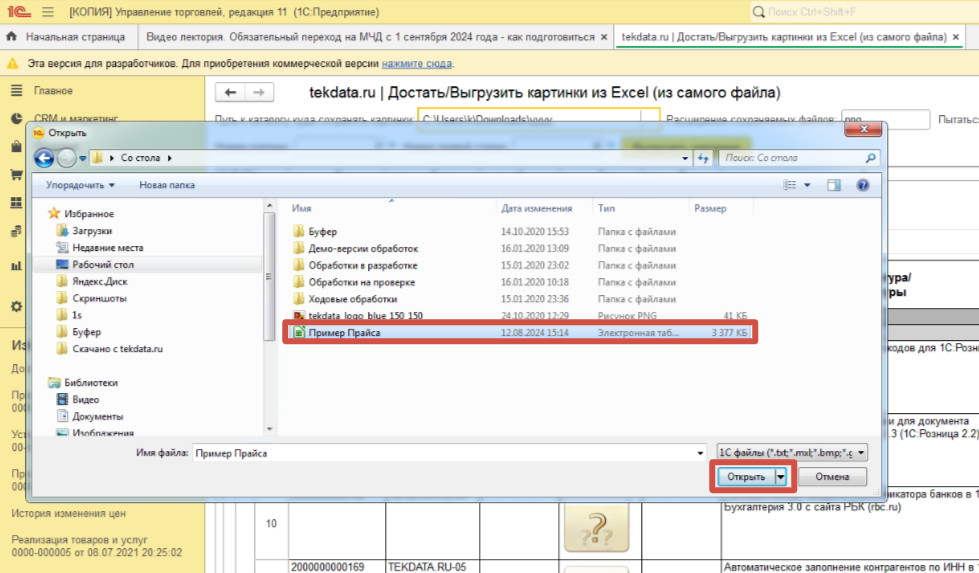
Task: Select the tekdata.ru Excel pictures tab
Action: pos(784,37)
